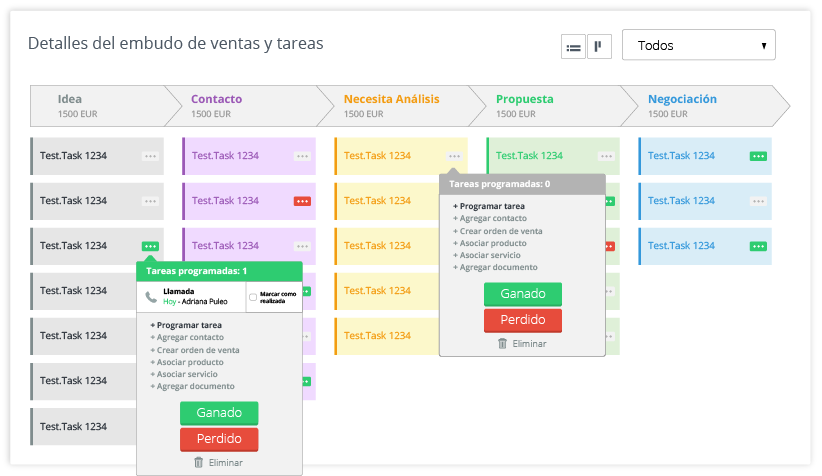This screenshot has height=476, width=822.
Task: Click Crear orden de venta in green popup
Action: 195,350
